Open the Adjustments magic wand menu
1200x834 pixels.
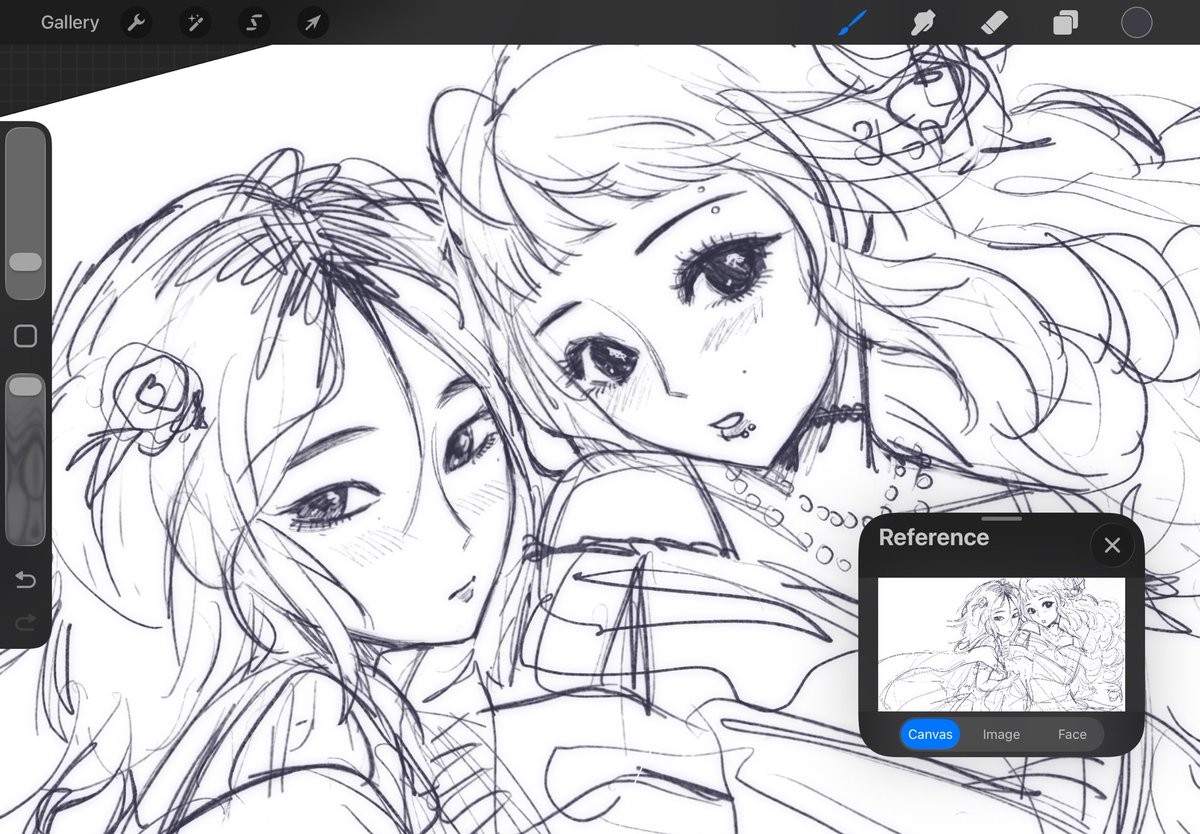coord(195,22)
